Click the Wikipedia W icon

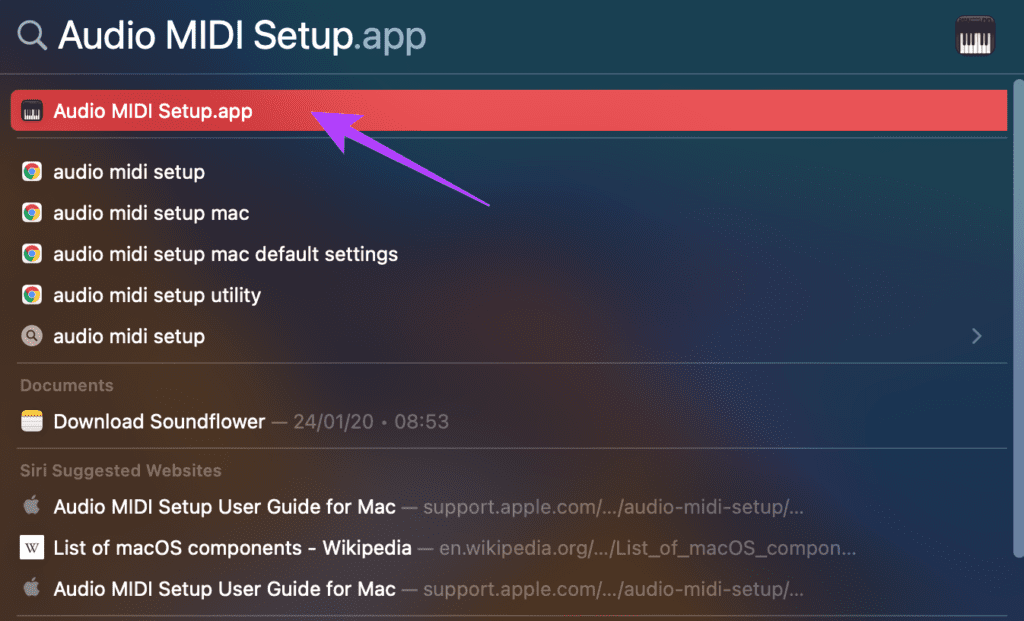(x=31, y=547)
